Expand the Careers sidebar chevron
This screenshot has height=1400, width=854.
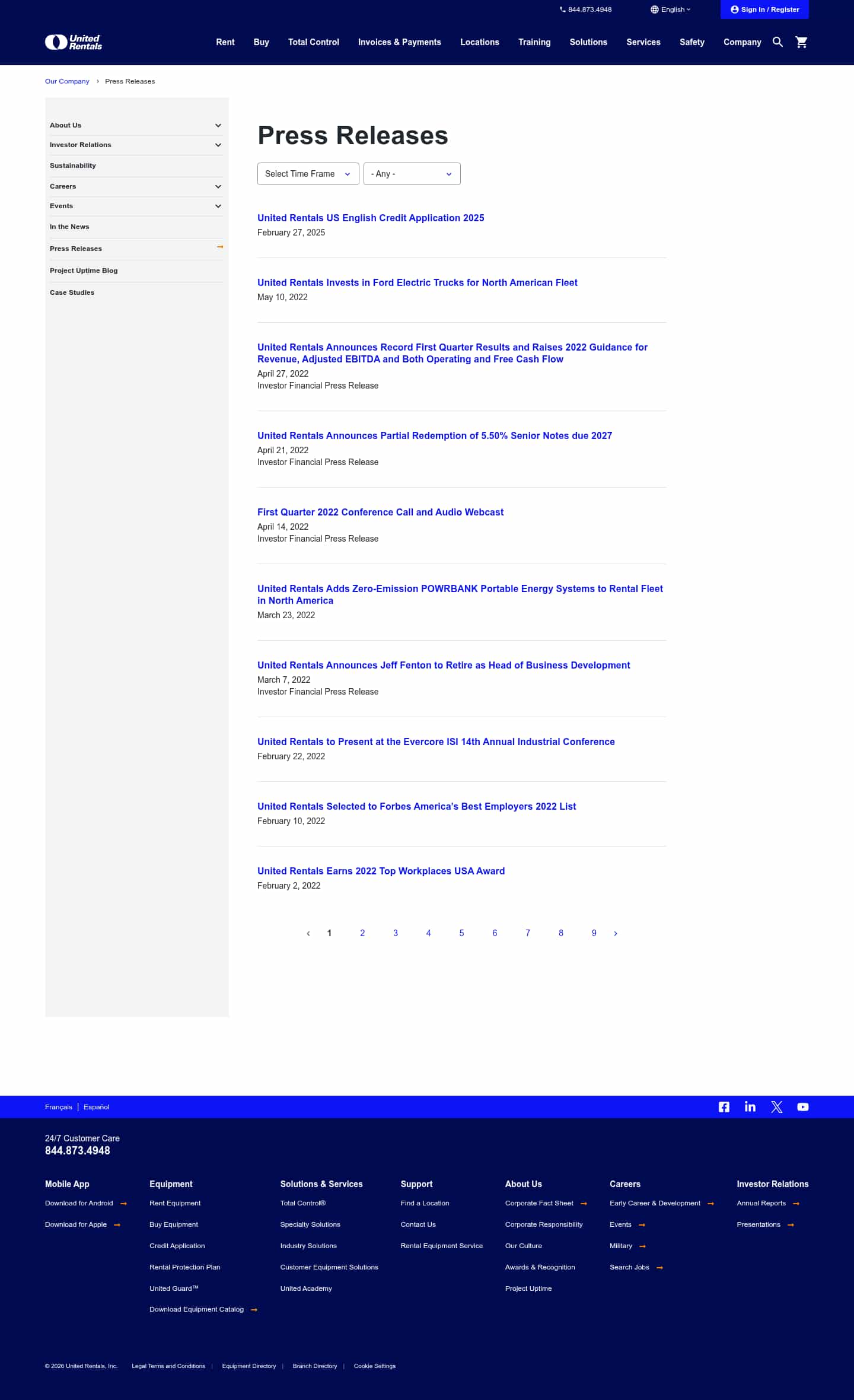218,186
